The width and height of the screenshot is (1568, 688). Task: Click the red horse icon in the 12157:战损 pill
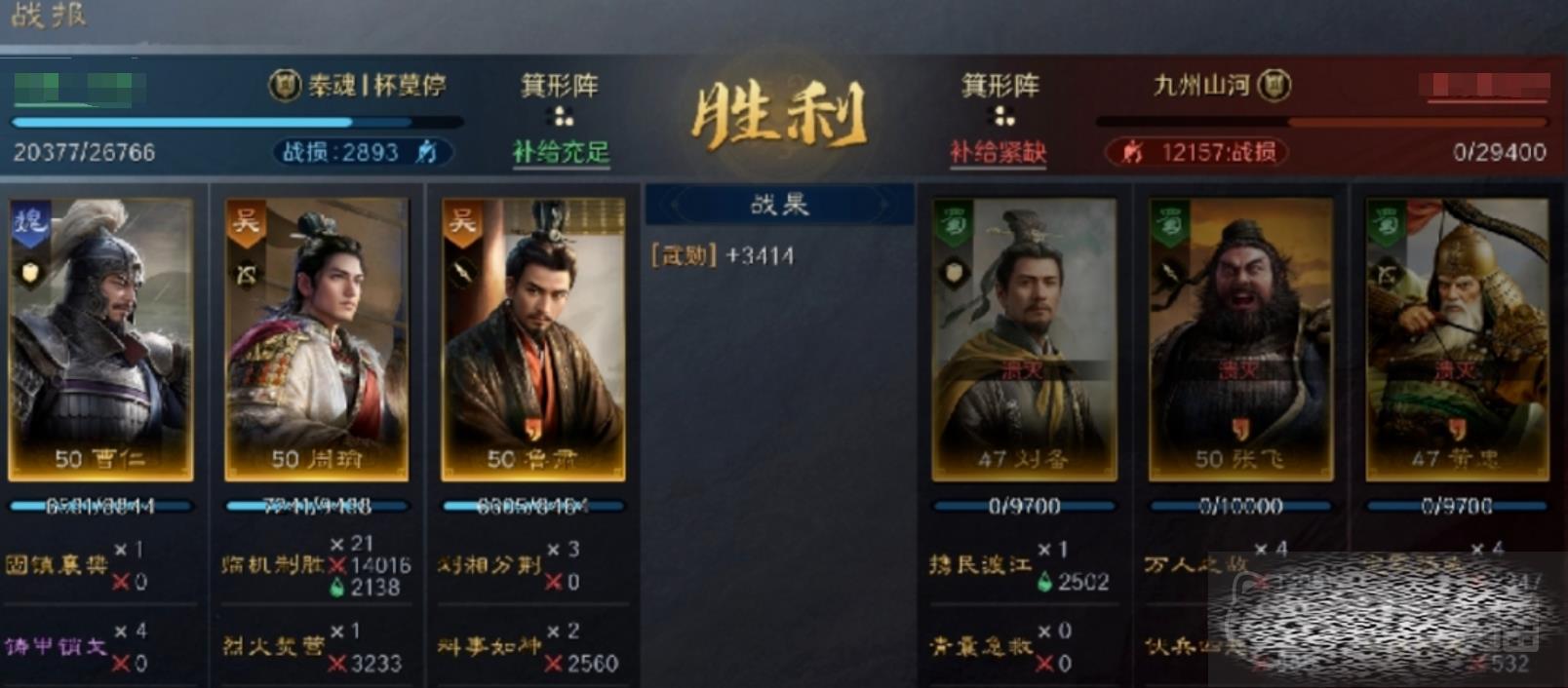pos(1132,152)
